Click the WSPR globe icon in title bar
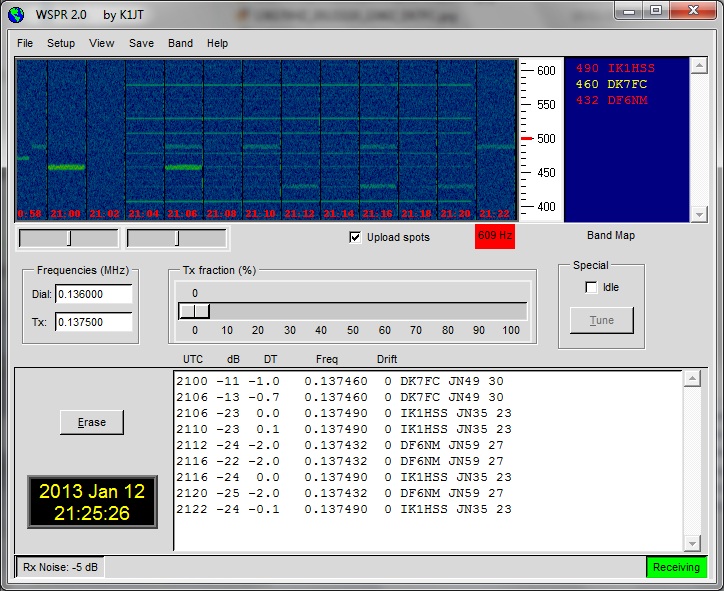724x591 pixels. pyautogui.click(x=15, y=12)
